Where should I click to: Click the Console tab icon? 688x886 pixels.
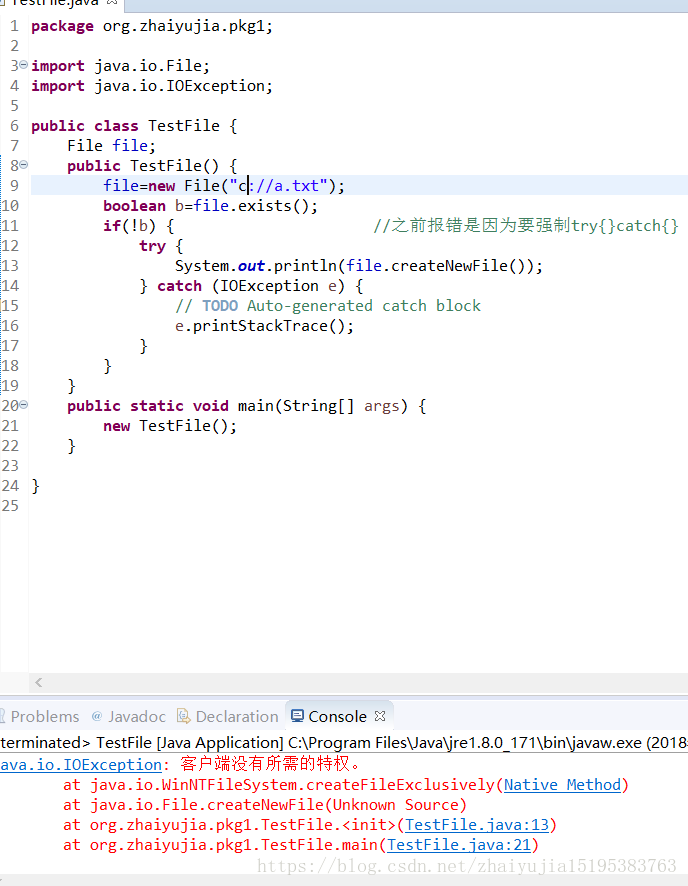click(x=297, y=716)
